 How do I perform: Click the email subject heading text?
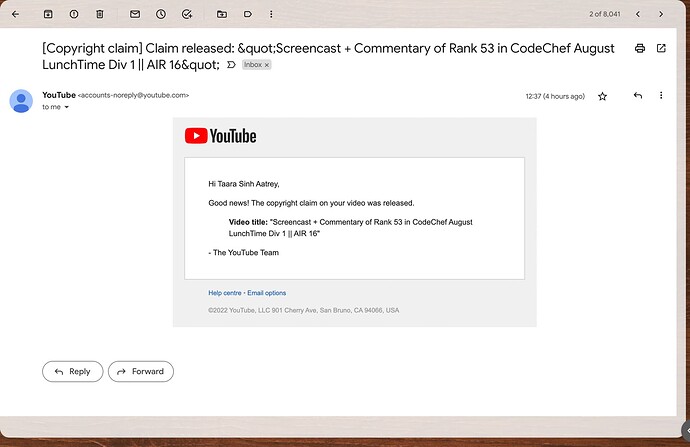pos(328,56)
